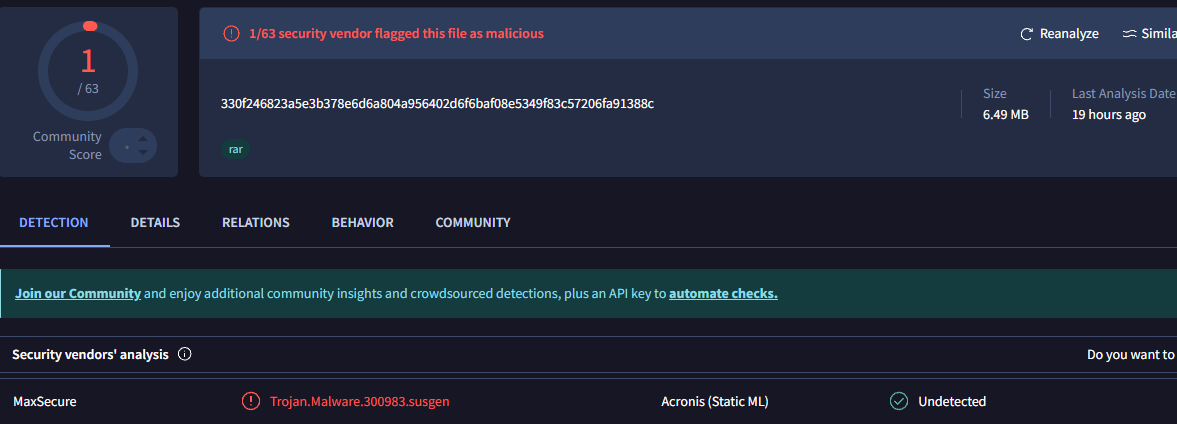Vote down the Community Score

[144, 153]
